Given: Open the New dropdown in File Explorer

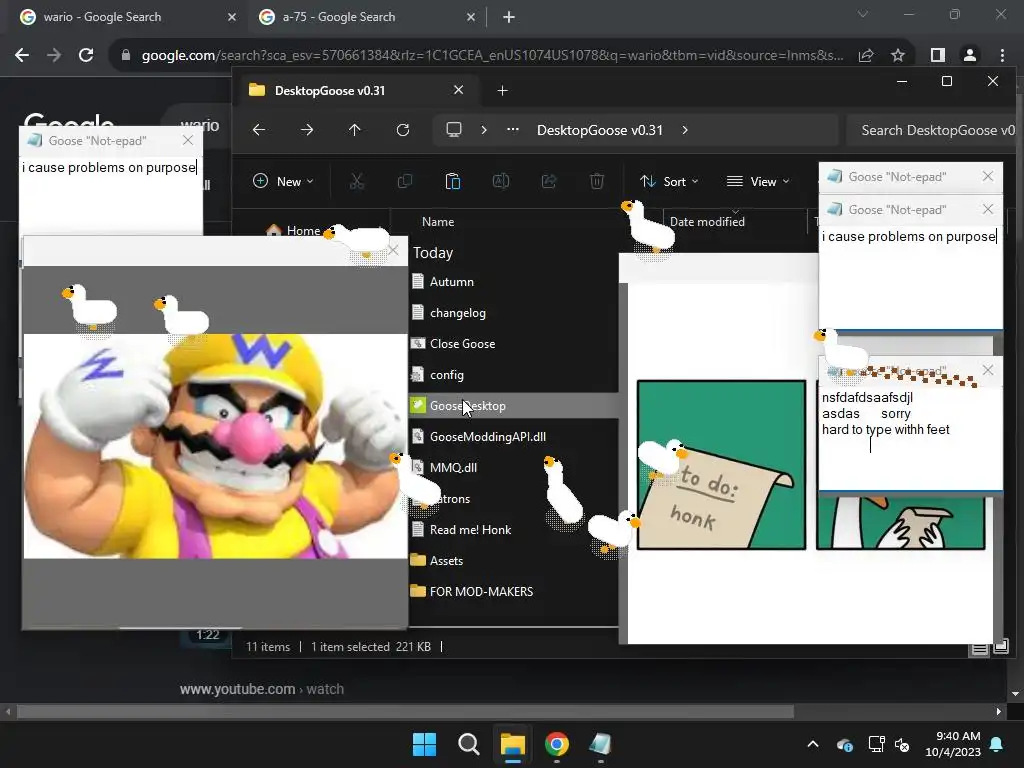Looking at the screenshot, I should (x=283, y=182).
